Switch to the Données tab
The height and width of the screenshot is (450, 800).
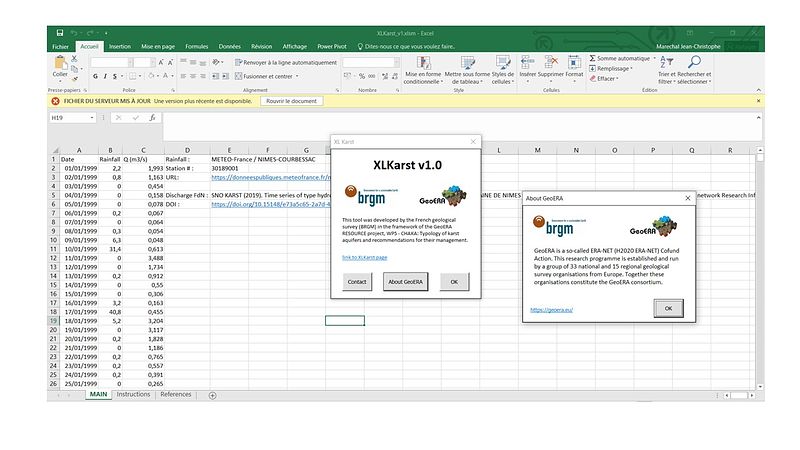pos(230,46)
